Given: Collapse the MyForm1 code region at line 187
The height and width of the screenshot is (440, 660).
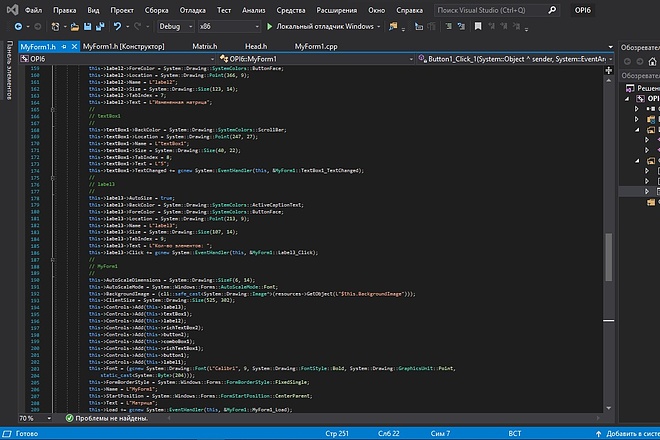Looking at the screenshot, I should tap(53, 260).
